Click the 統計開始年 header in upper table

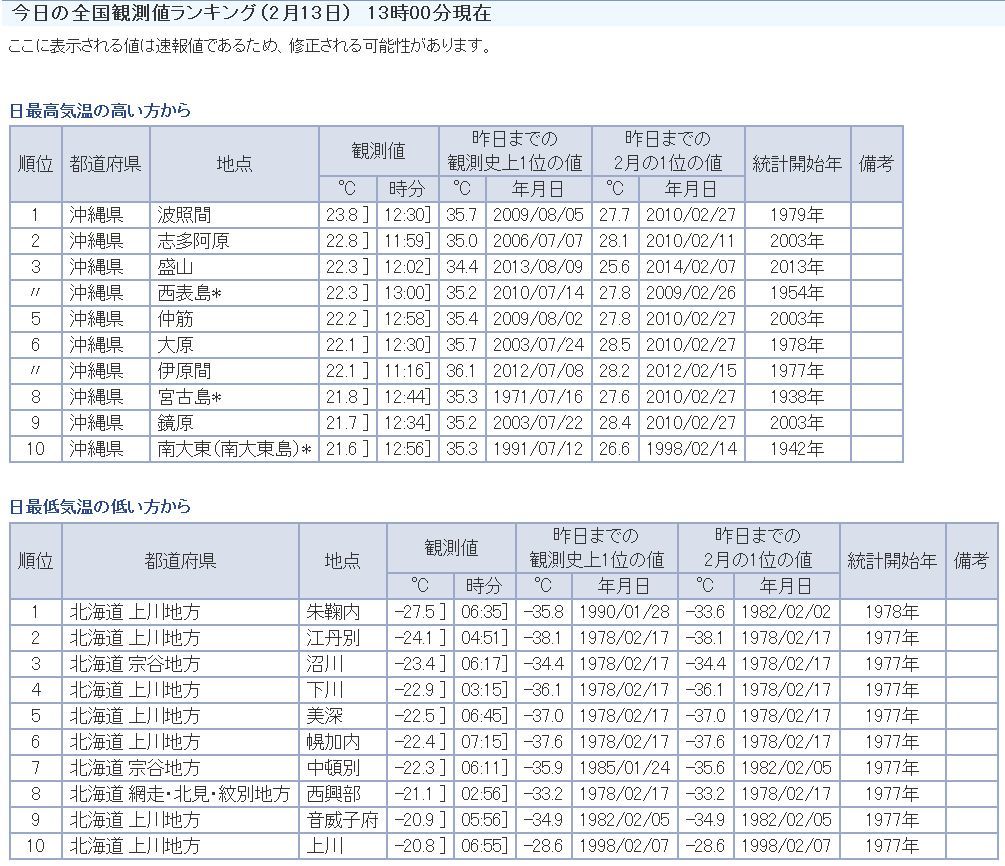(797, 163)
